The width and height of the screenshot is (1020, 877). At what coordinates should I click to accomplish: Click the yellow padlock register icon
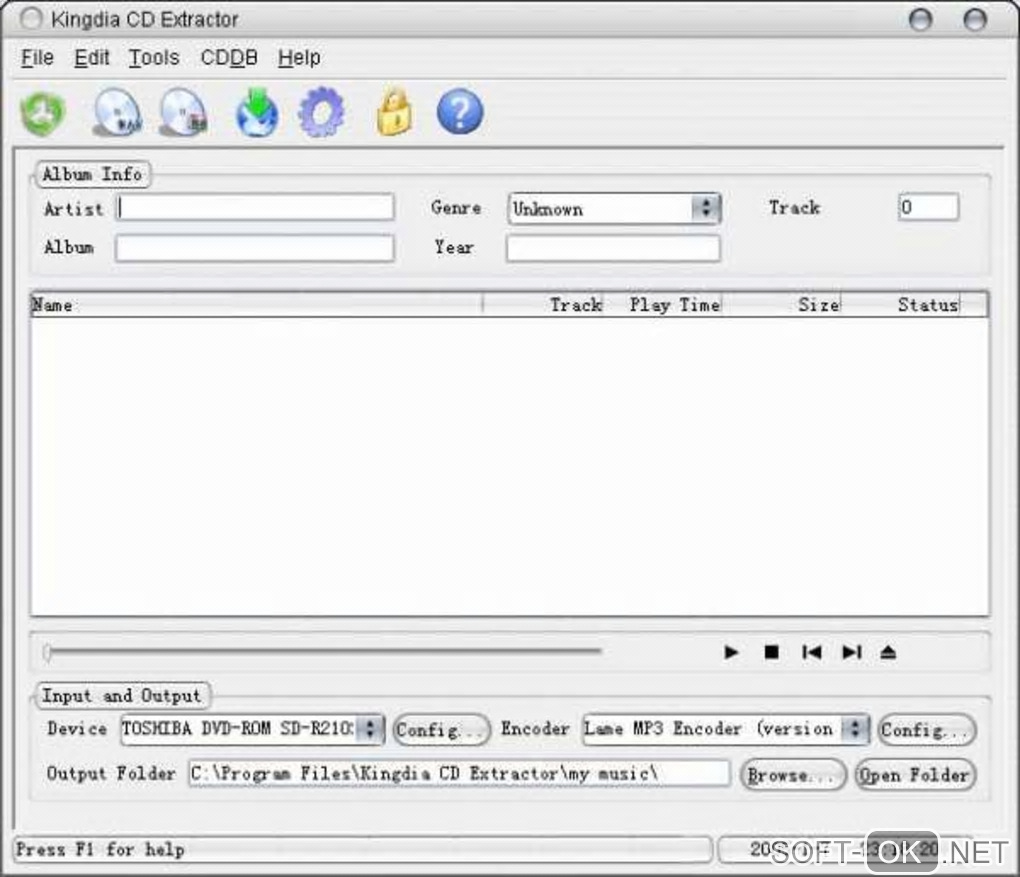394,113
